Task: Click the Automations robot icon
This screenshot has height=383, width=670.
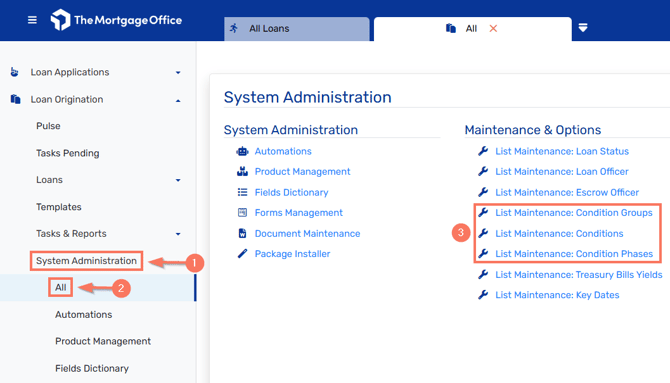Action: 242,151
